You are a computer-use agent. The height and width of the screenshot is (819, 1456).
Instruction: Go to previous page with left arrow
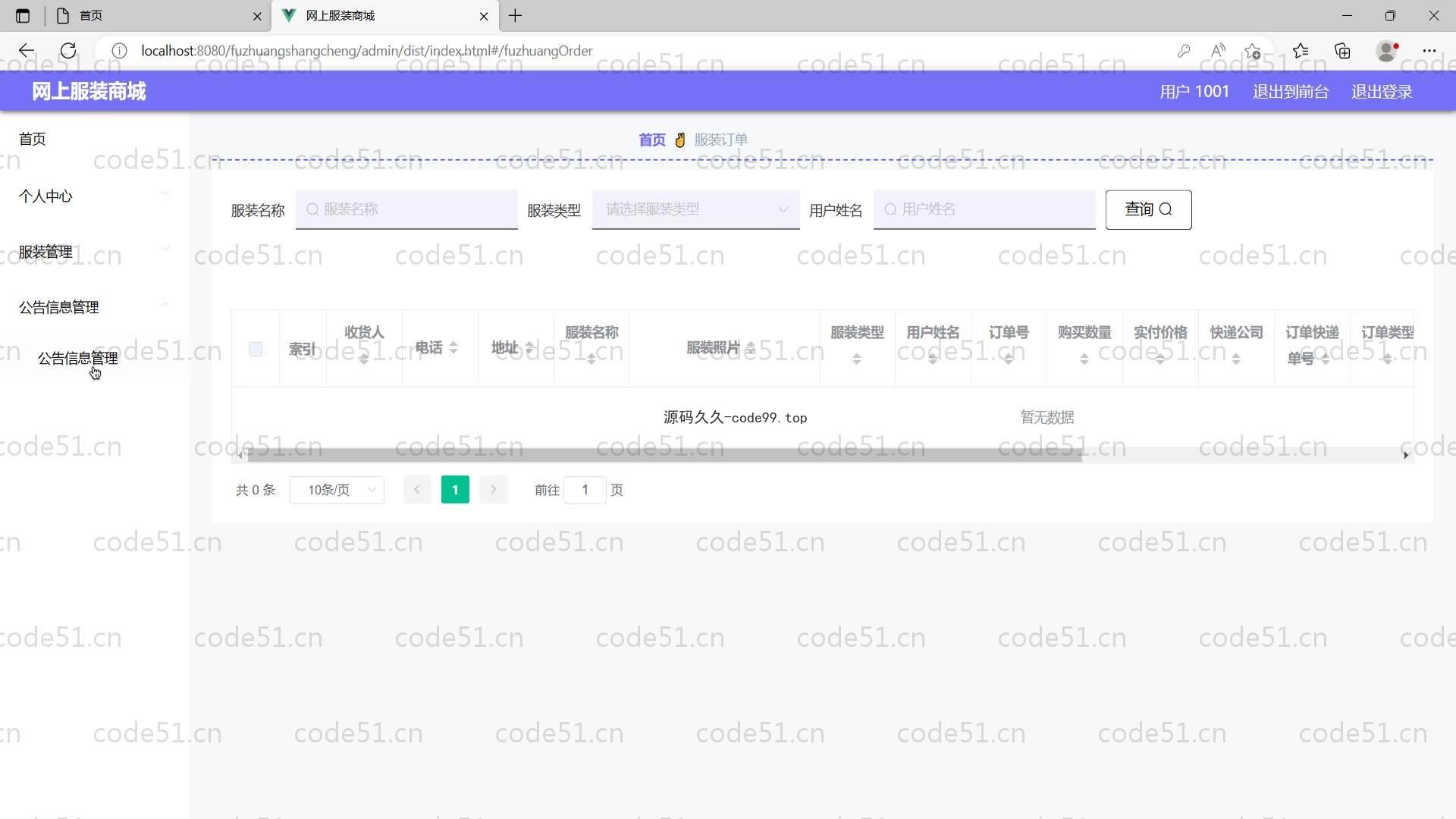[417, 490]
